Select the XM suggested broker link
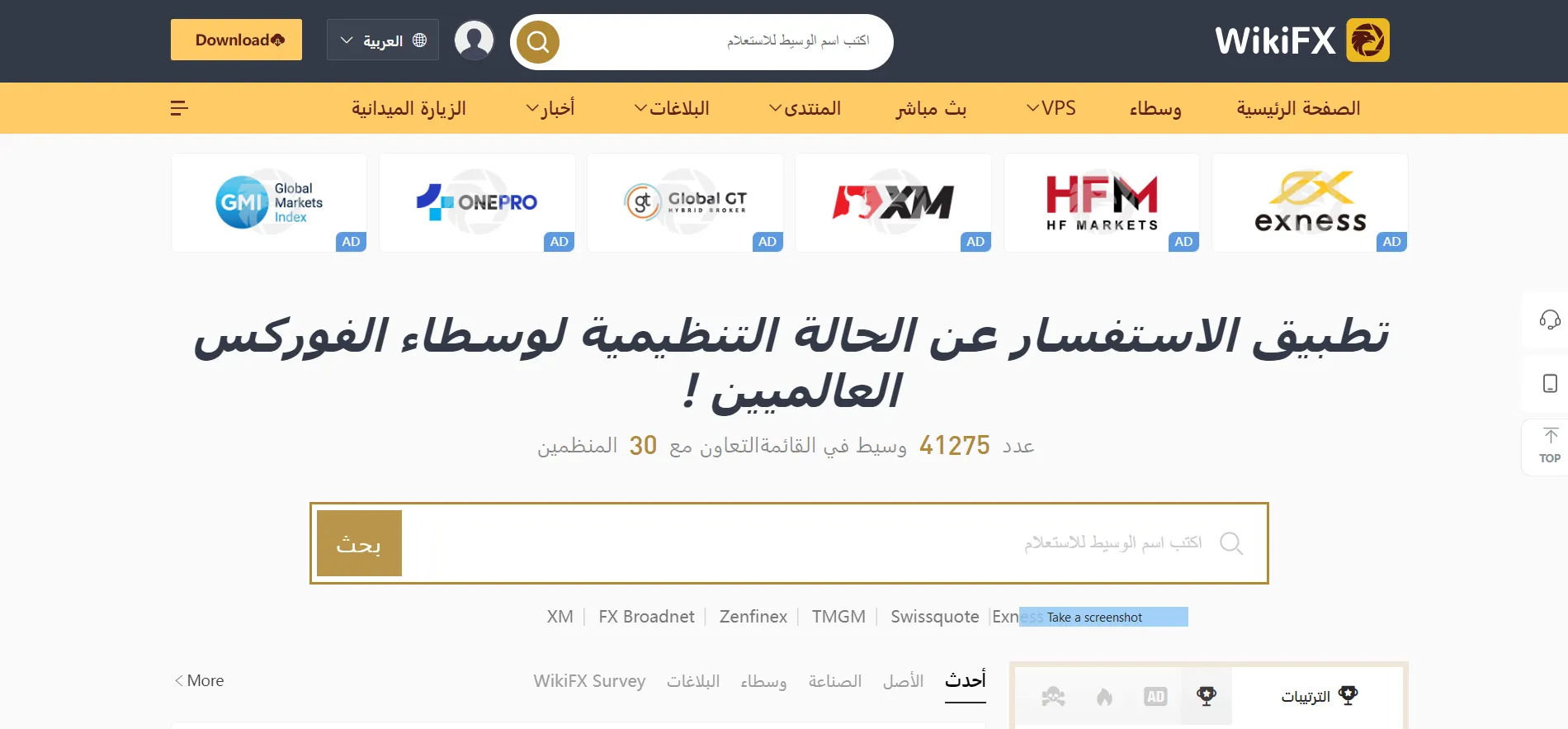The width and height of the screenshot is (1568, 729). [x=560, y=617]
